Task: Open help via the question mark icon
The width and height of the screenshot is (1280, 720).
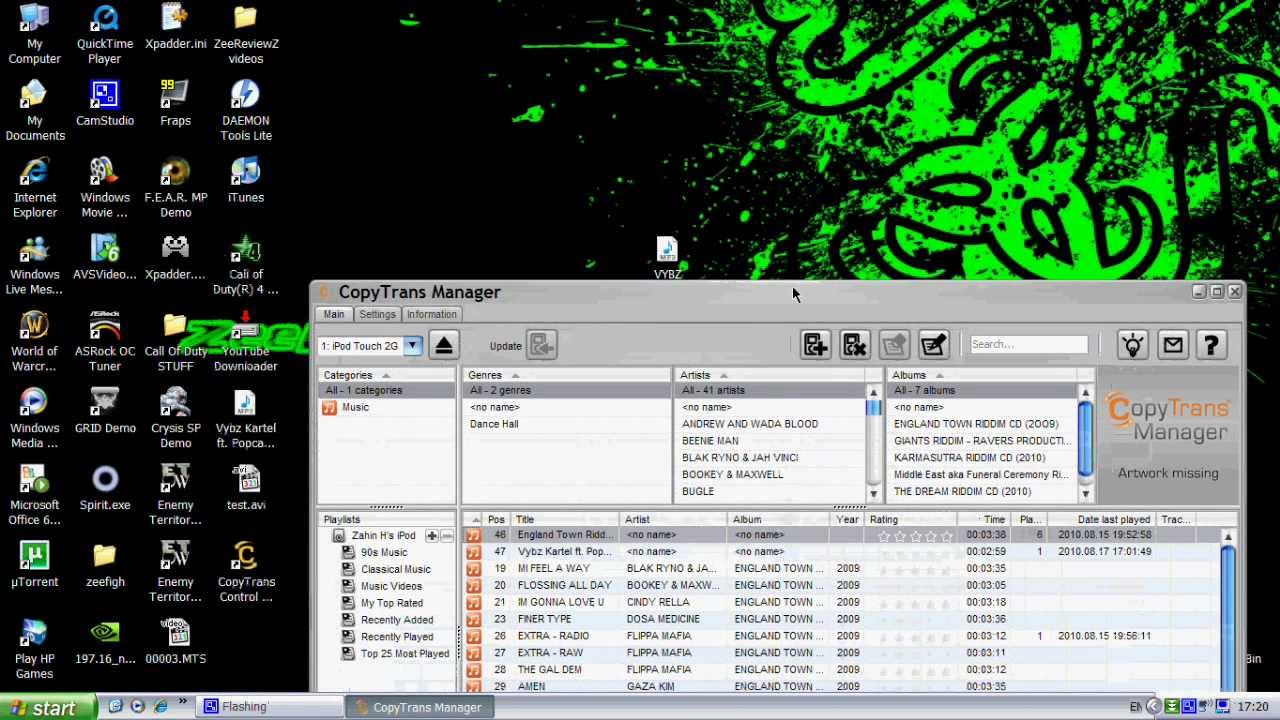Action: (1211, 345)
